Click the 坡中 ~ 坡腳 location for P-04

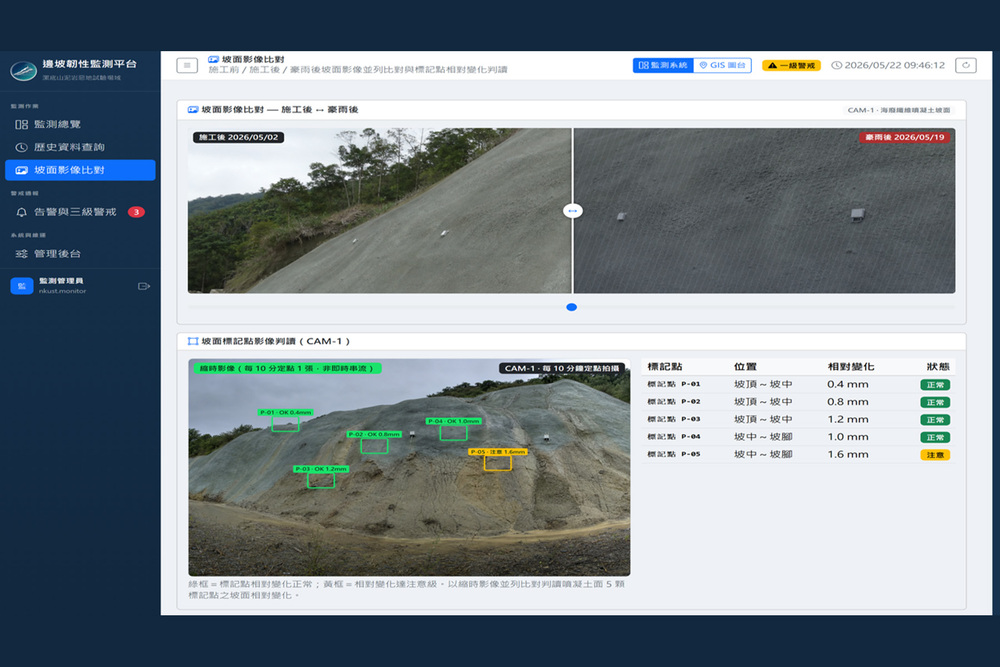(763, 437)
